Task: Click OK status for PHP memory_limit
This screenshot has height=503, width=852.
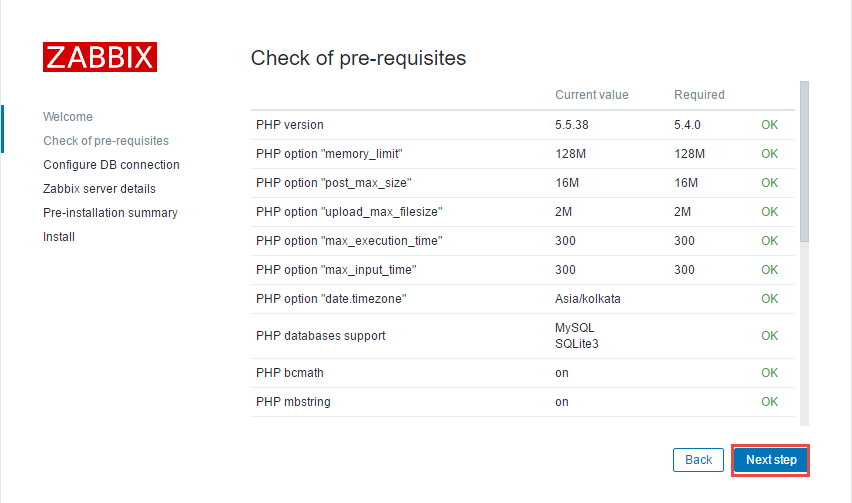Action: coord(769,154)
